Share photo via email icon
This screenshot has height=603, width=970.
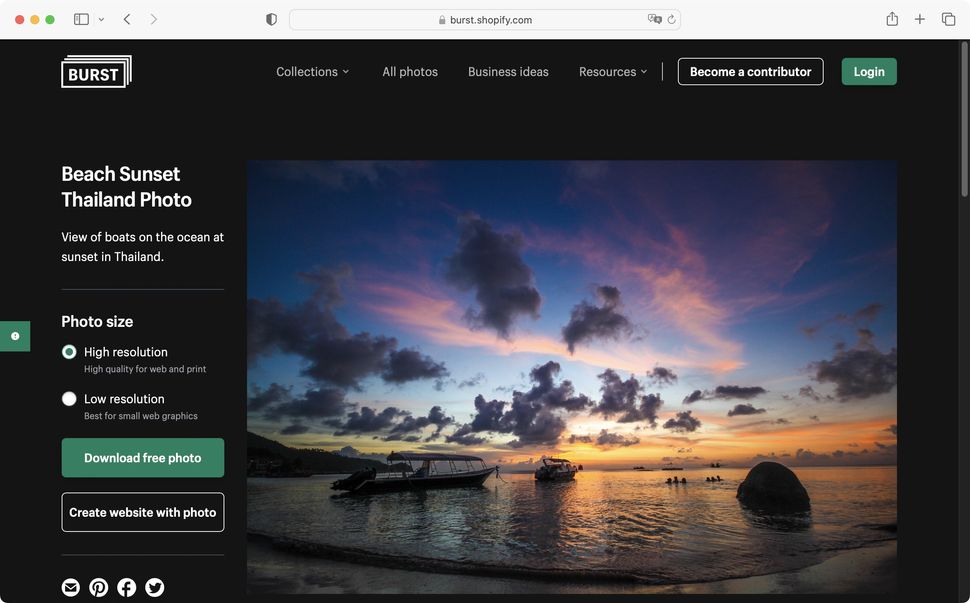tap(70, 587)
